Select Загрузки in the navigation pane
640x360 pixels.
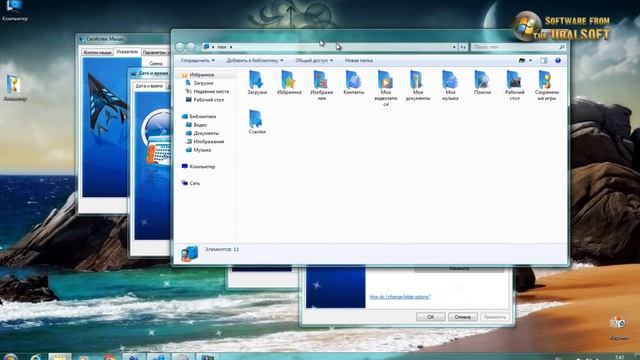point(203,83)
